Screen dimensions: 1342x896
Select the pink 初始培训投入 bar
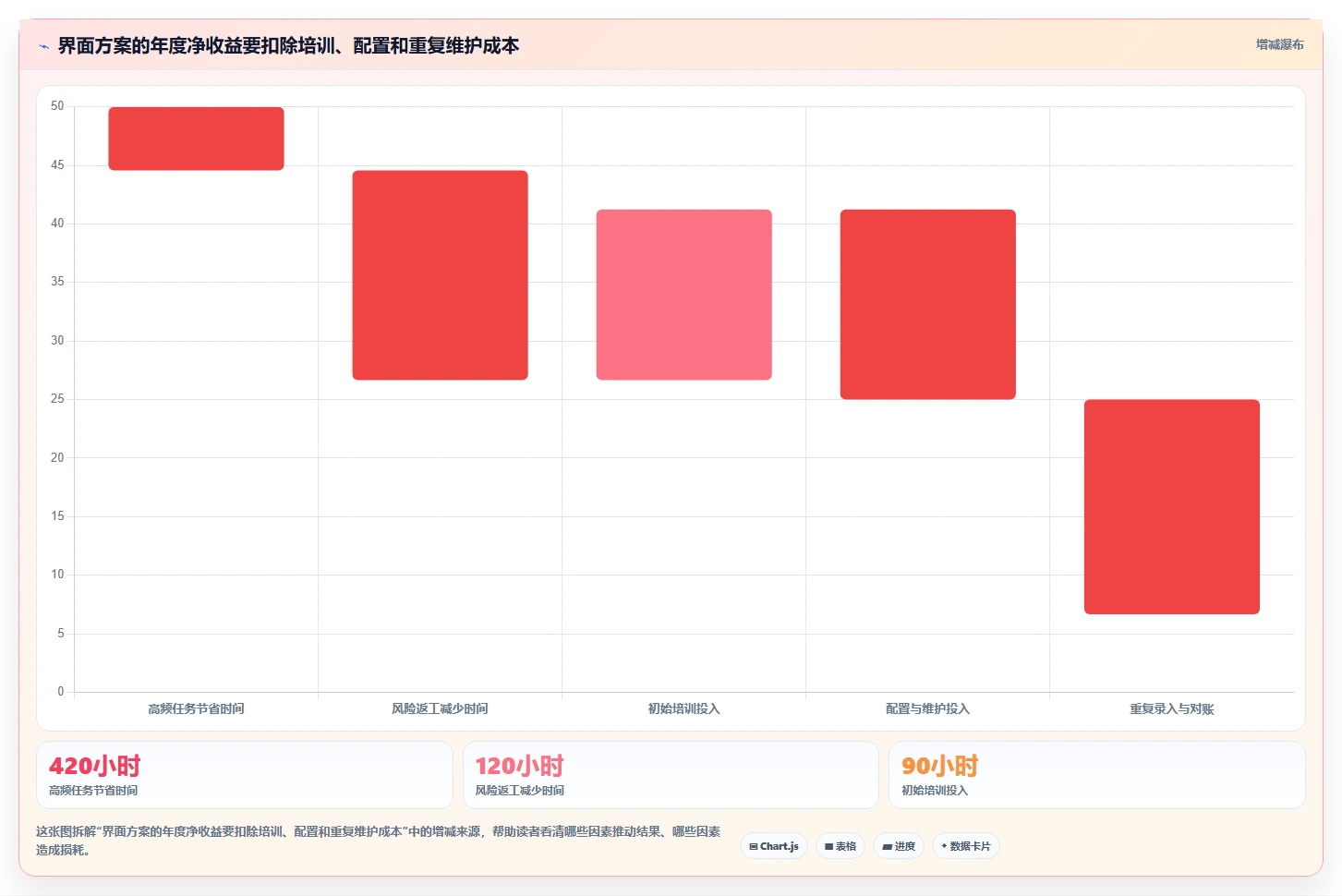[x=683, y=295]
